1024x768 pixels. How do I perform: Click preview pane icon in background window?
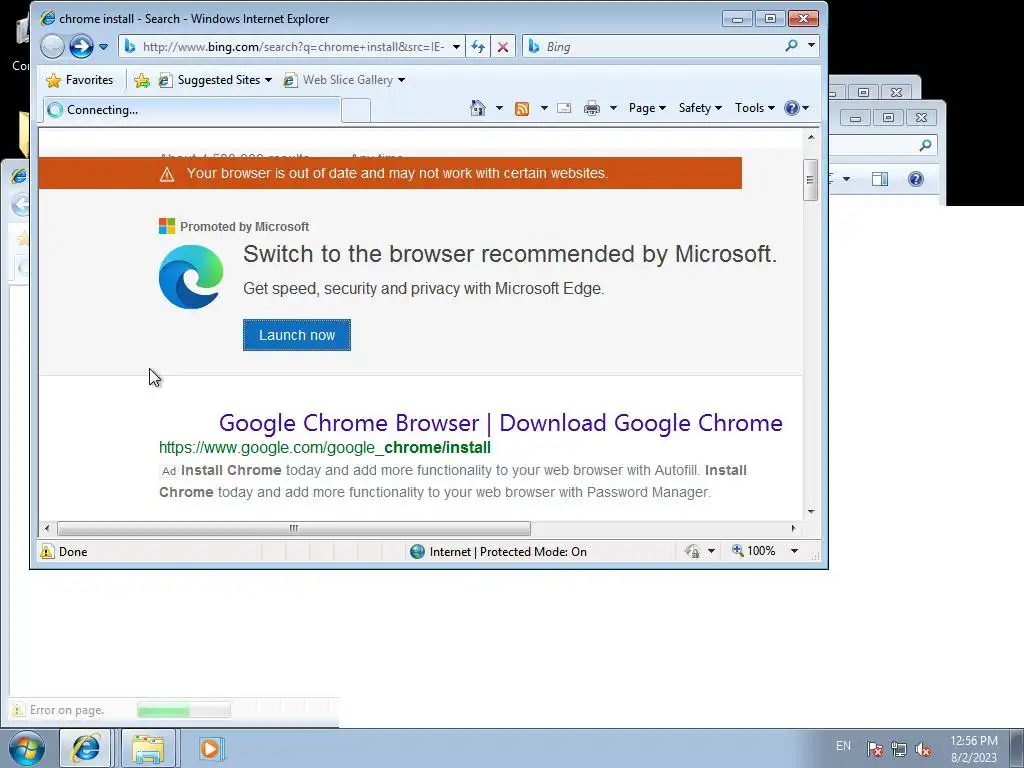tap(880, 179)
